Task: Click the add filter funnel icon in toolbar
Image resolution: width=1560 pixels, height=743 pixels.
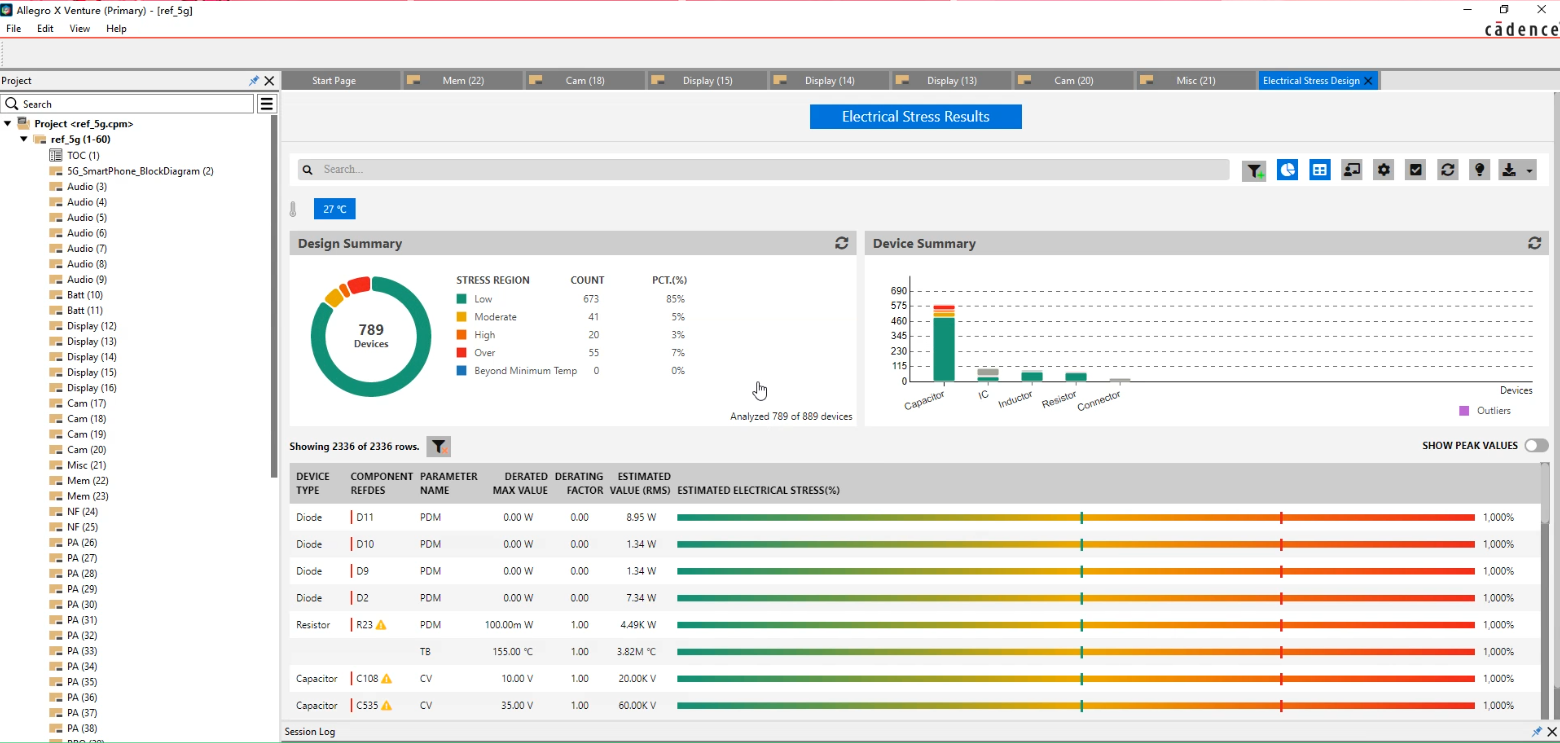Action: click(x=1254, y=171)
